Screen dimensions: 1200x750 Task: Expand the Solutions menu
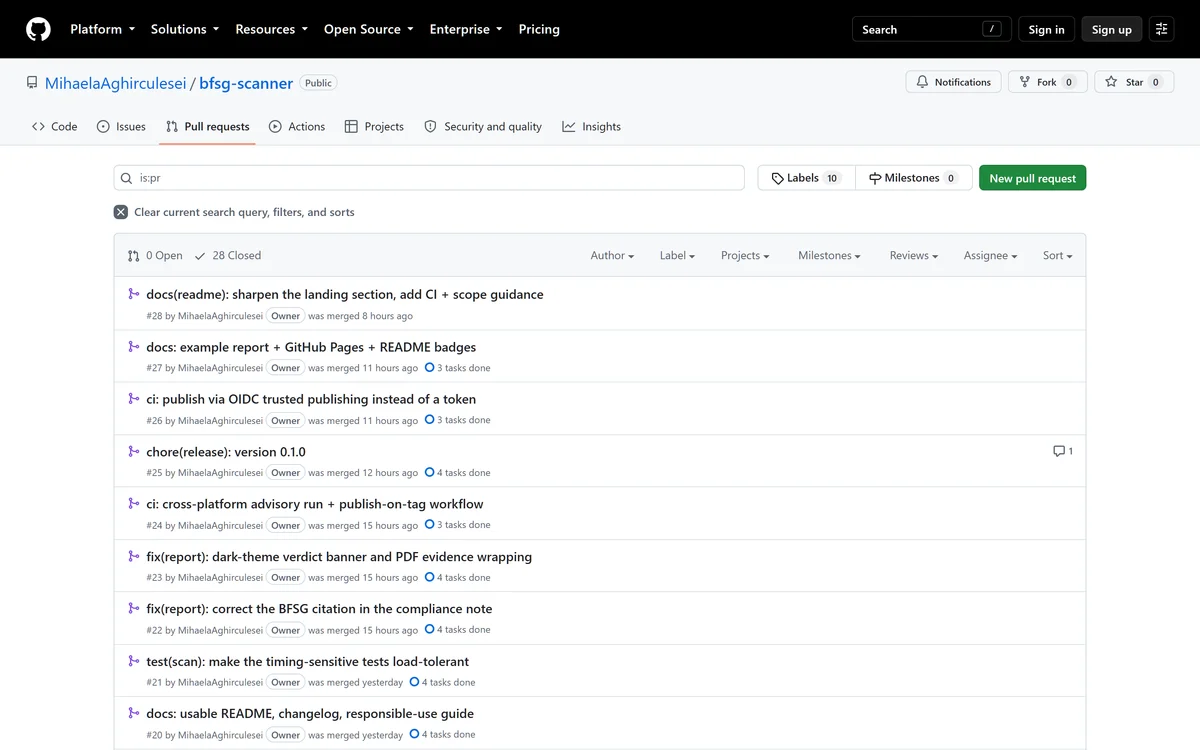click(x=185, y=29)
